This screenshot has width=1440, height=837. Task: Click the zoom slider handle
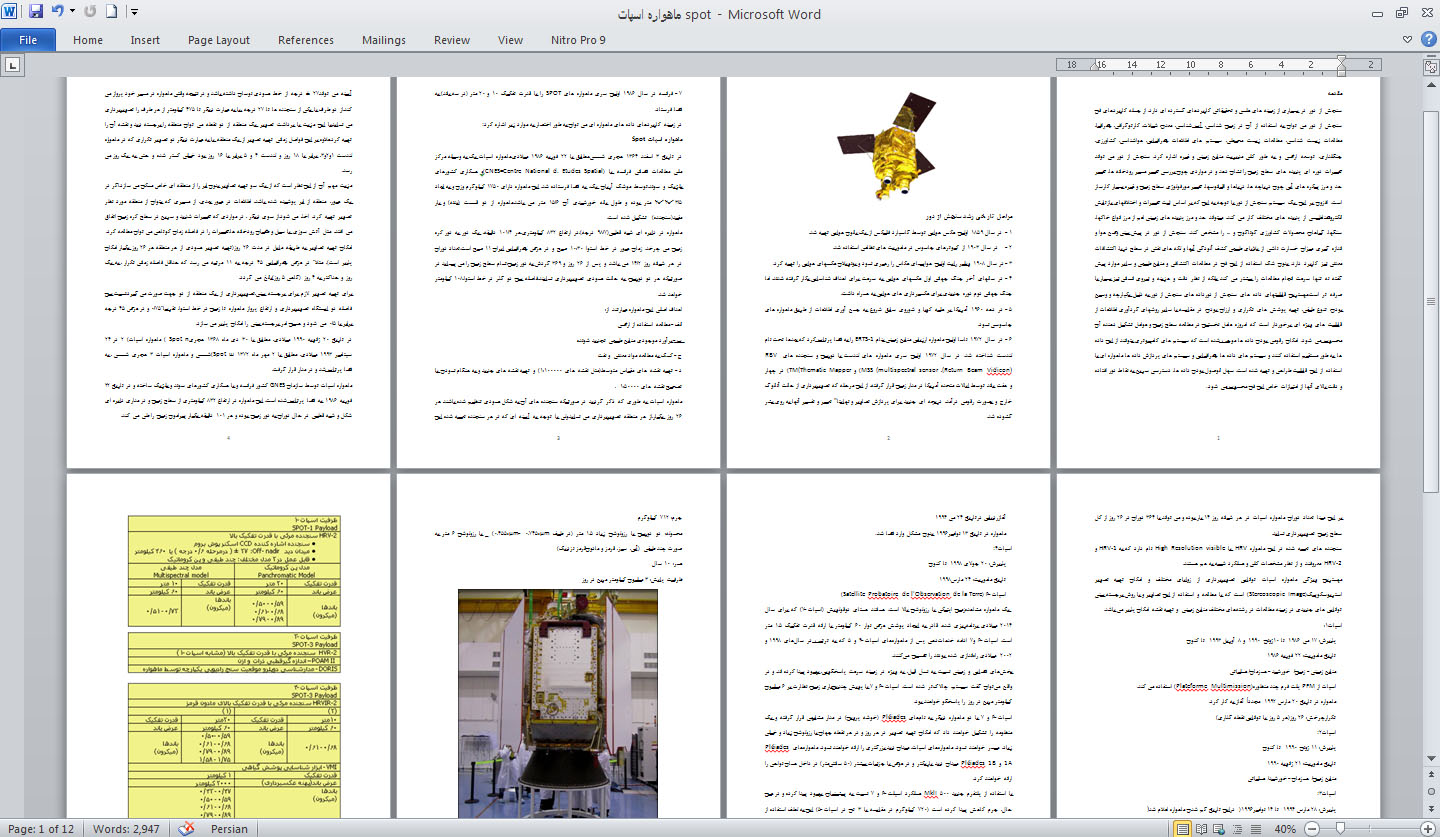(x=1340, y=829)
